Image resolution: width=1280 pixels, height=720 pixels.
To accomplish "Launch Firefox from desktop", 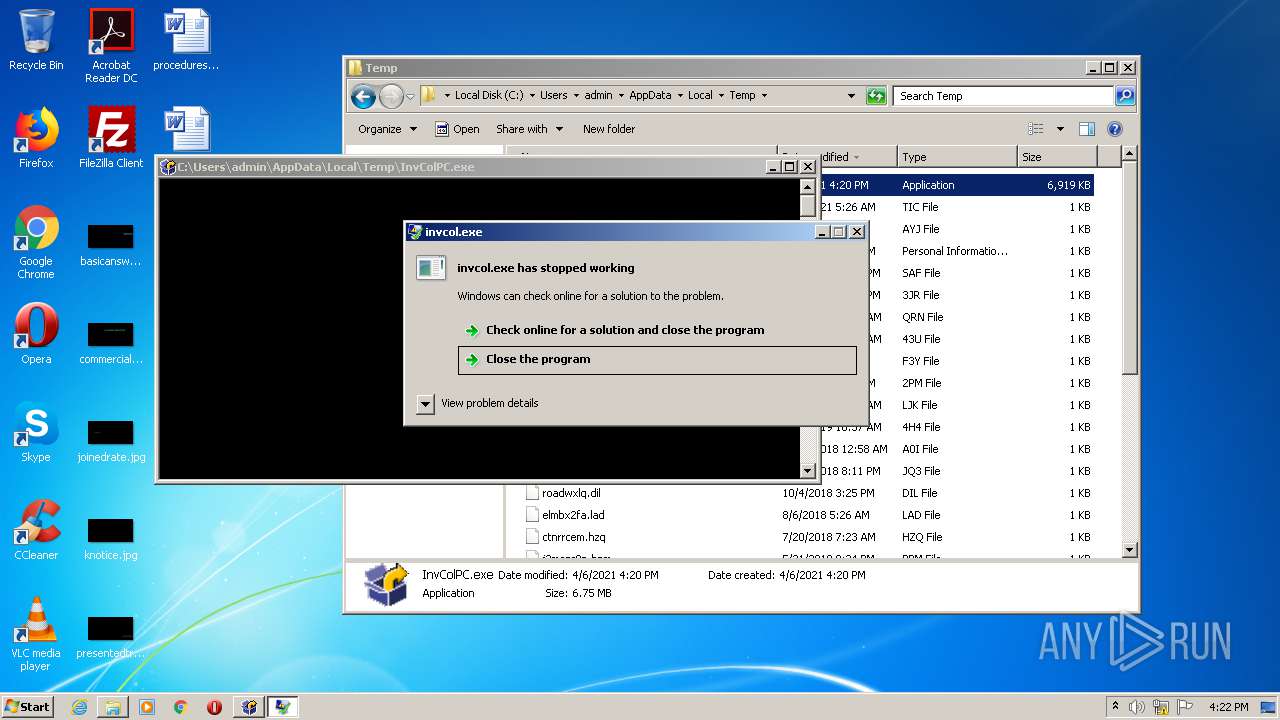I will pyautogui.click(x=36, y=137).
